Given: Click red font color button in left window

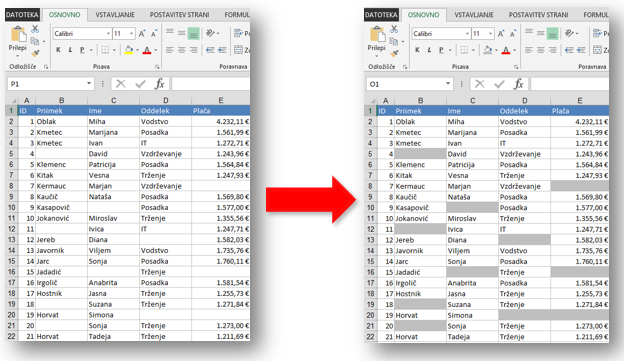Looking at the screenshot, I should coord(147,50).
